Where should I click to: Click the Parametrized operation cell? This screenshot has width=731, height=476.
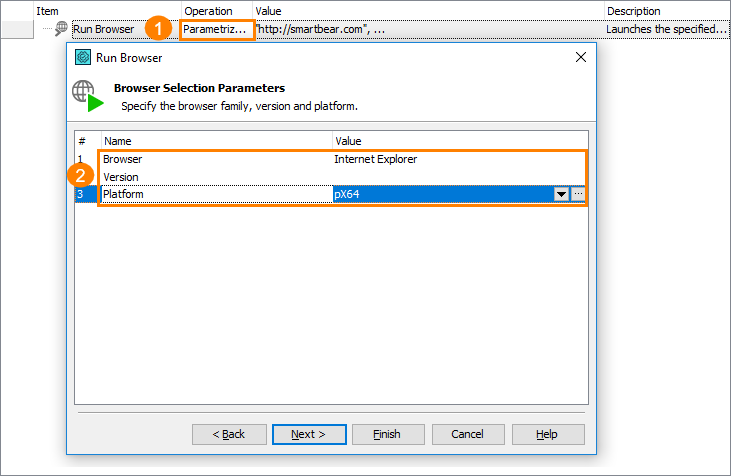click(x=214, y=29)
